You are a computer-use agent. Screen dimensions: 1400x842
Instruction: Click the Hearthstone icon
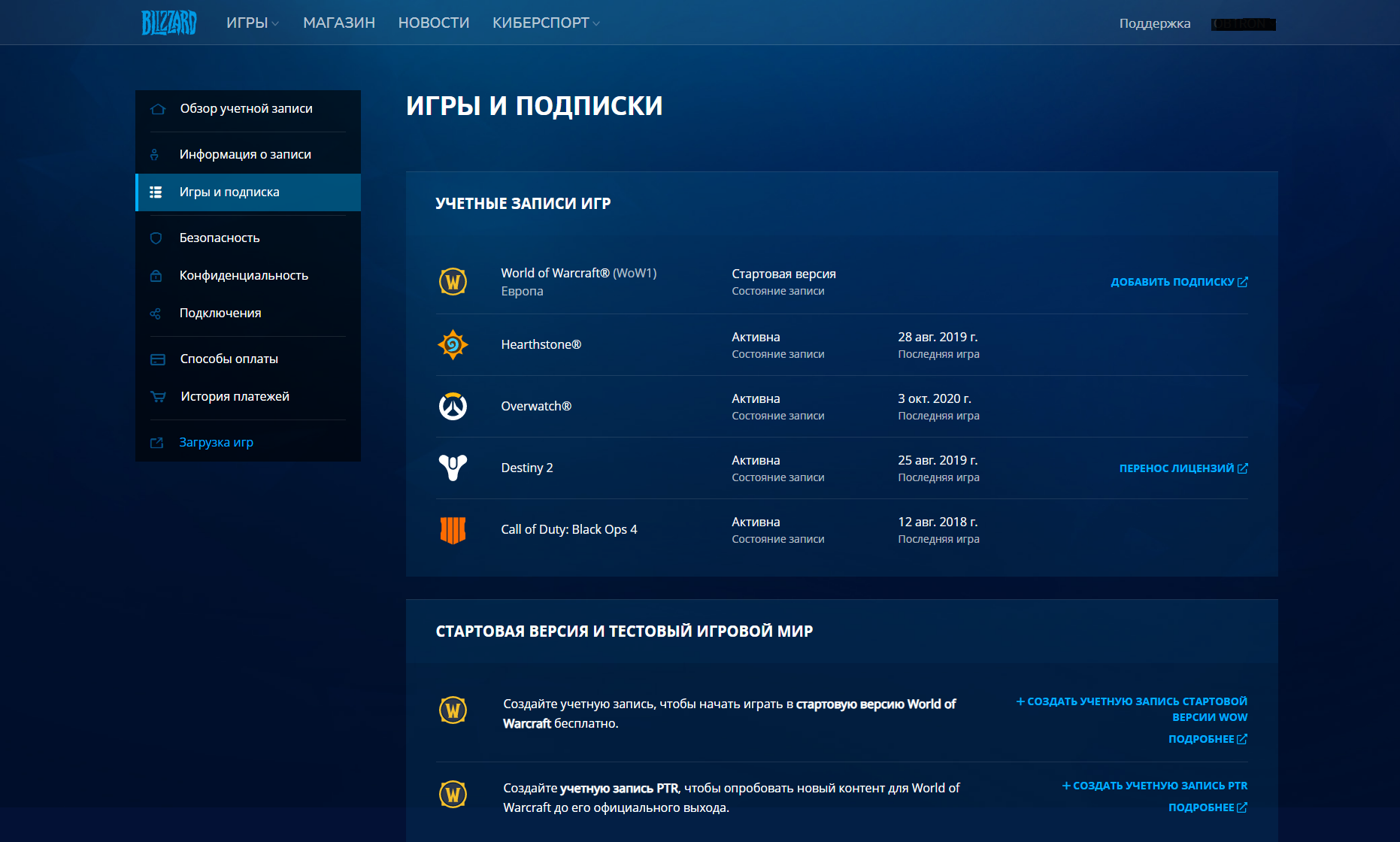pyautogui.click(x=453, y=344)
